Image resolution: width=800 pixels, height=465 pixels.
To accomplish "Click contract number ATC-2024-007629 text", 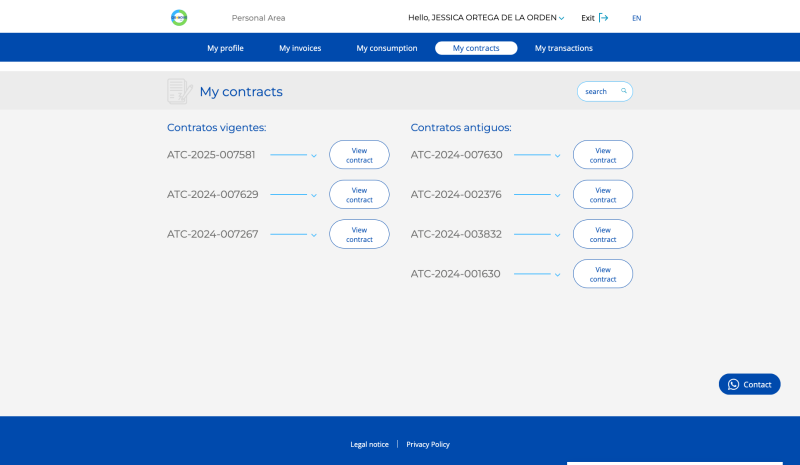I will click(x=212, y=194).
